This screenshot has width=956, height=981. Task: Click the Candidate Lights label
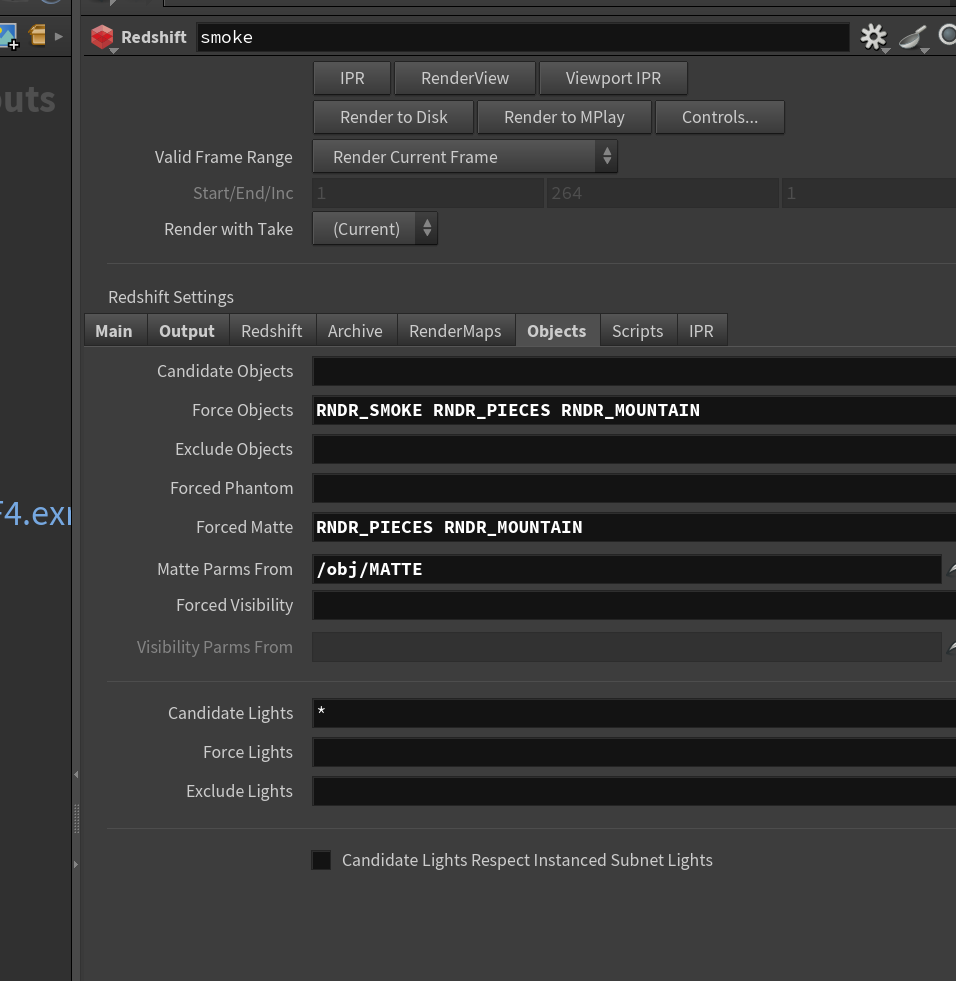[x=230, y=713]
